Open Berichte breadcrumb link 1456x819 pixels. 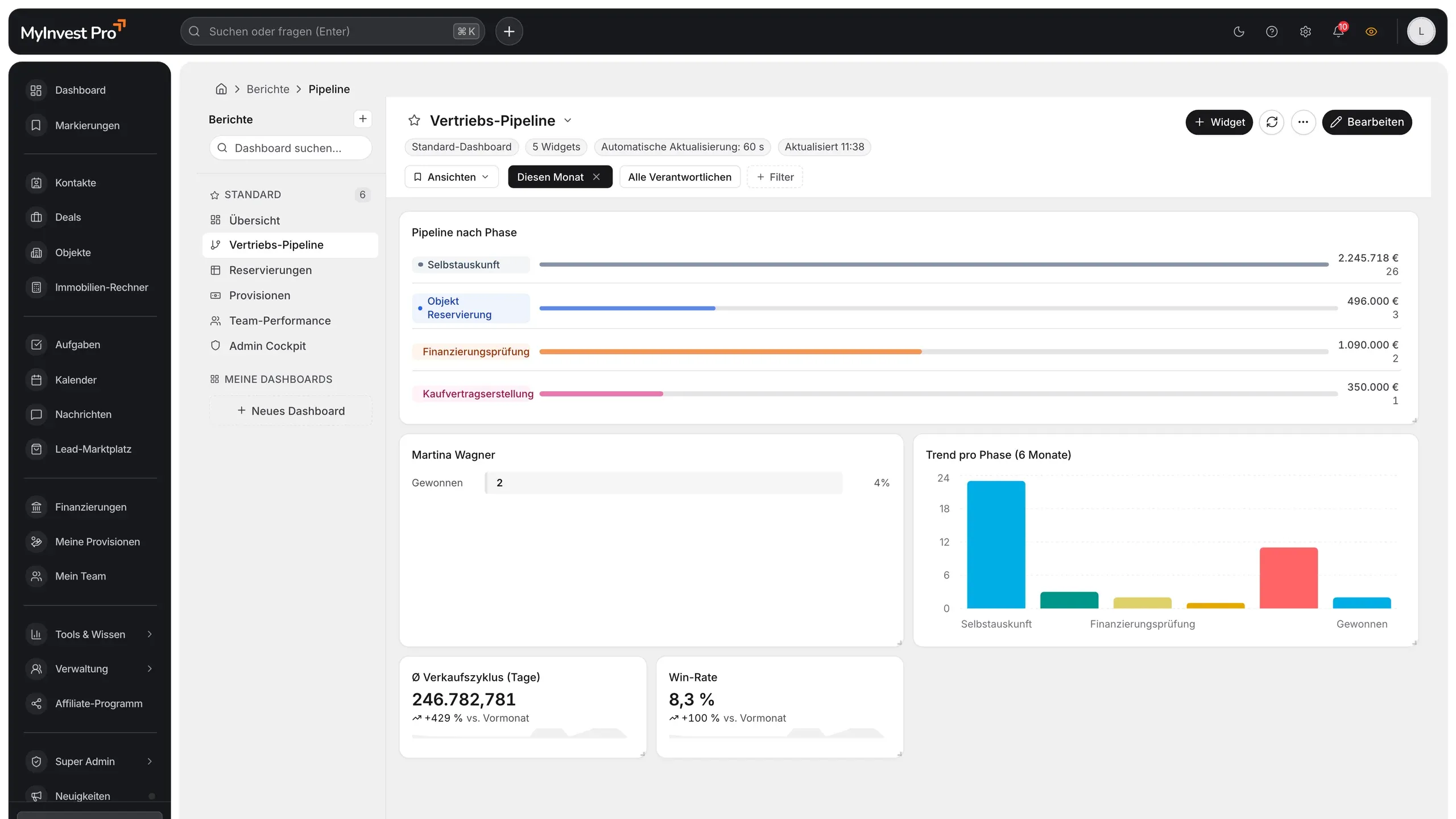268,89
